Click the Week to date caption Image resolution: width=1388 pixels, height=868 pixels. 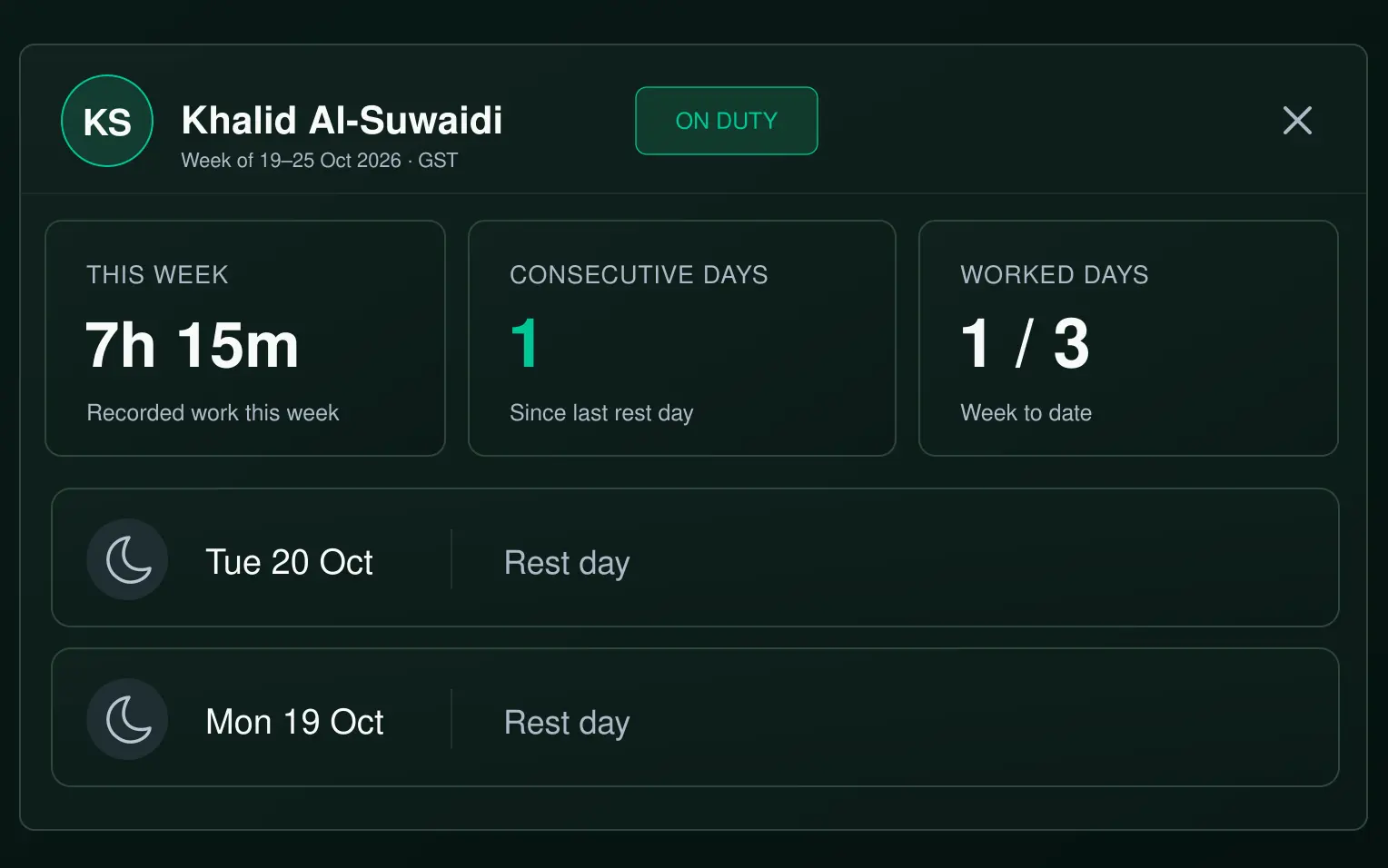(1026, 413)
